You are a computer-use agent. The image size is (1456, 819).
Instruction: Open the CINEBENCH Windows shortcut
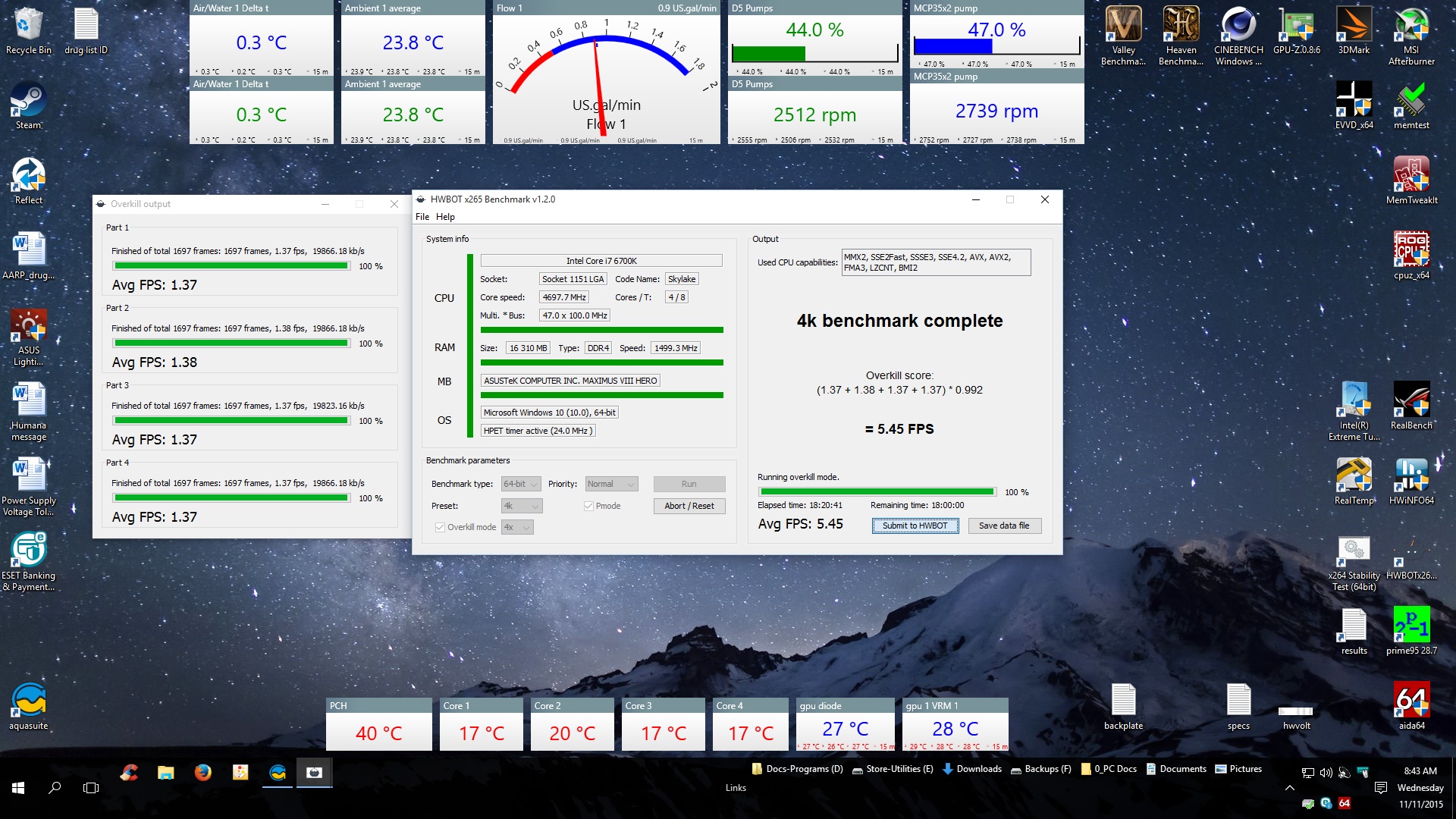point(1238,36)
